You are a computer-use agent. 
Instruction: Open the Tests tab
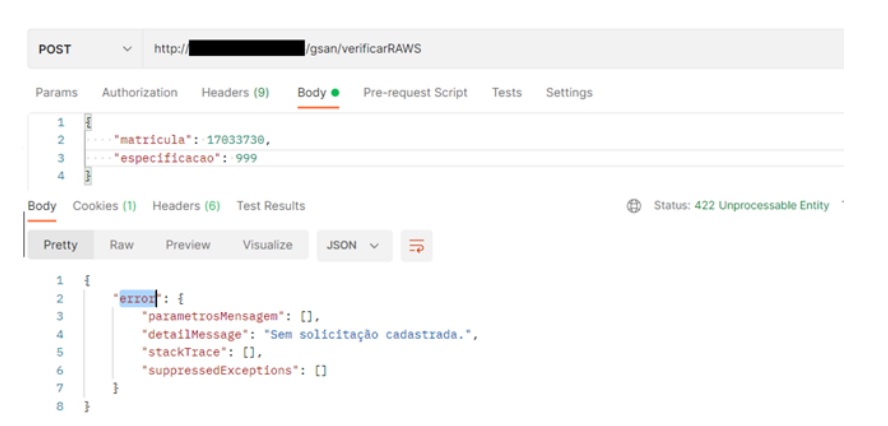point(506,93)
